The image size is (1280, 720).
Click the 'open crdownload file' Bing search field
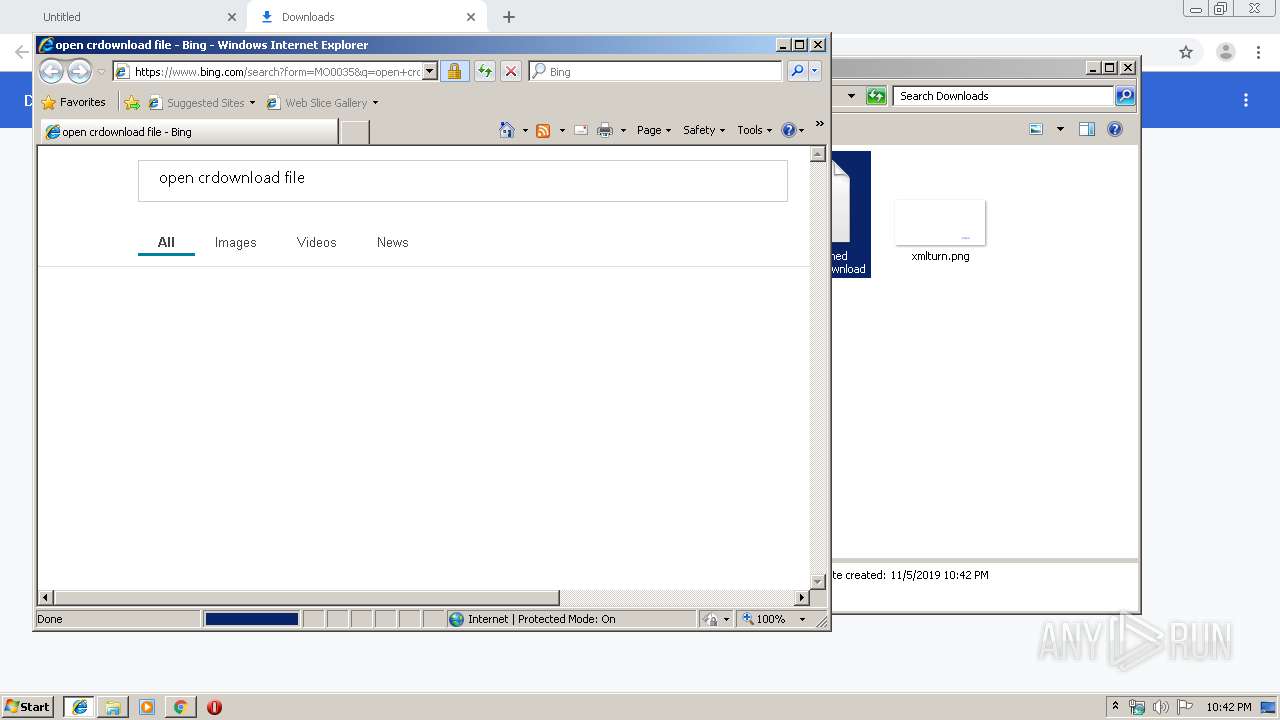click(463, 181)
